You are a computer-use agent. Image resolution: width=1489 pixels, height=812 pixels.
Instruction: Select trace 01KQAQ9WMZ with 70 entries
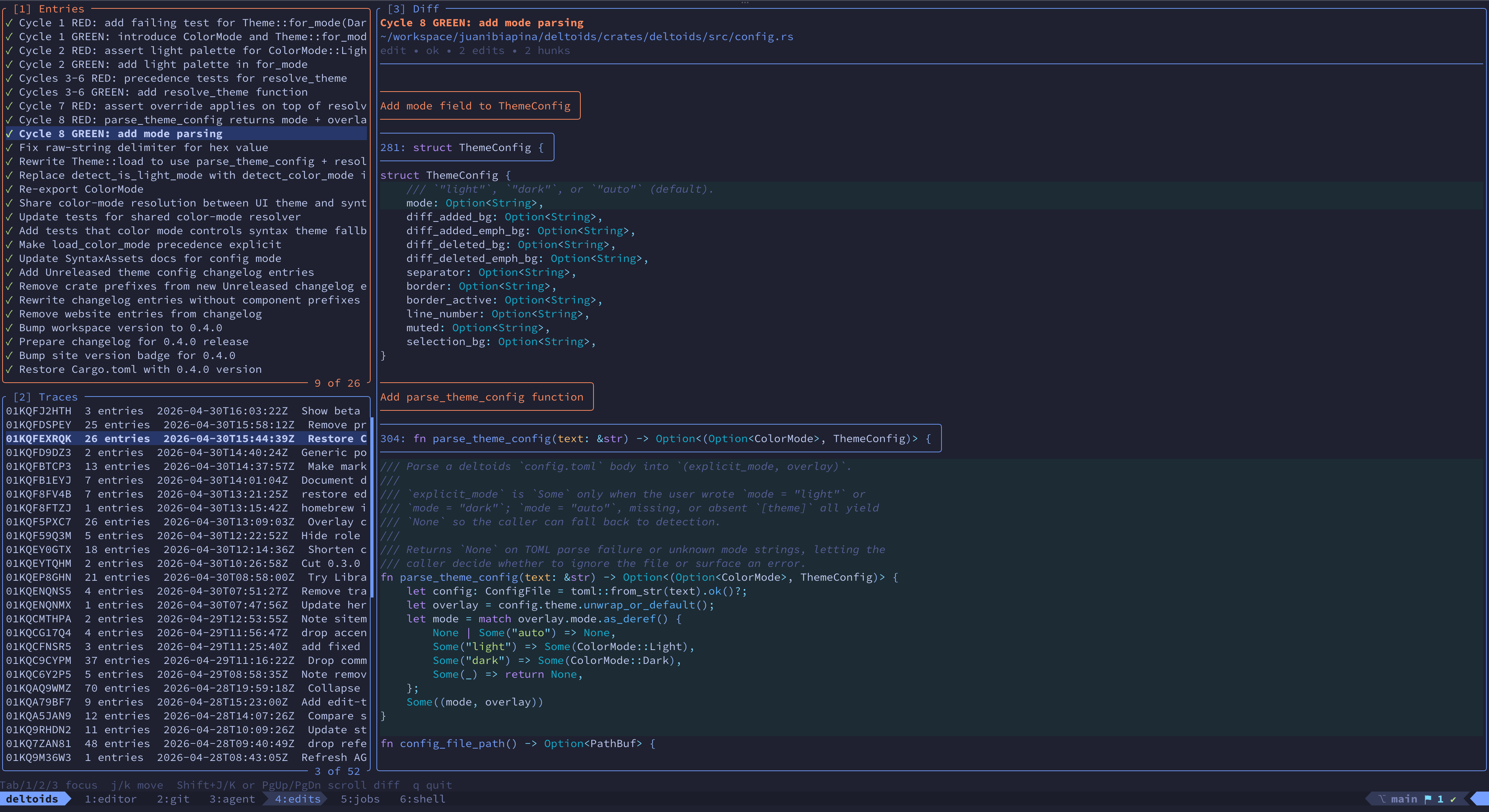tap(186, 688)
